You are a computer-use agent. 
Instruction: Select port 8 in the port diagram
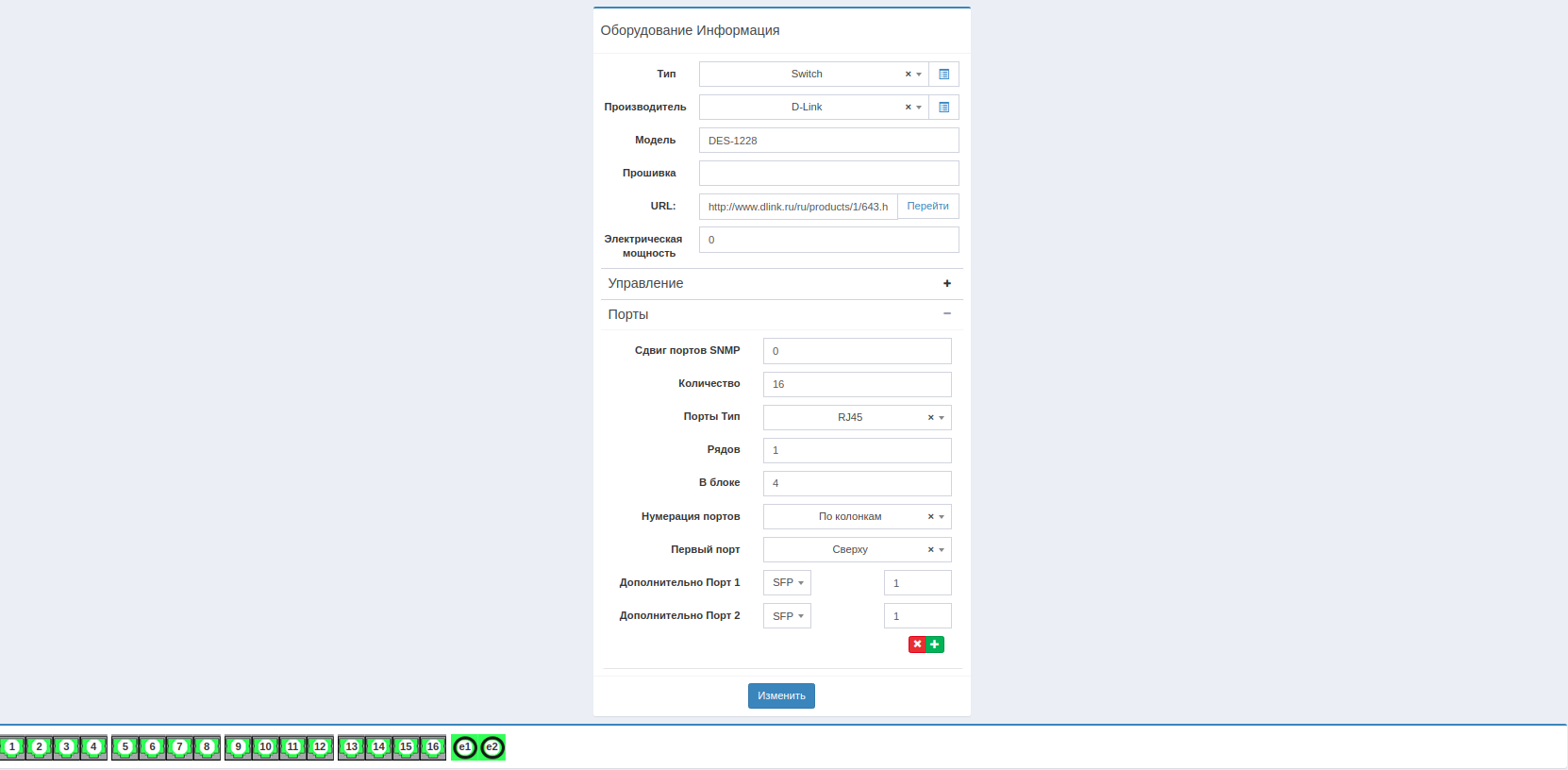[x=207, y=747]
